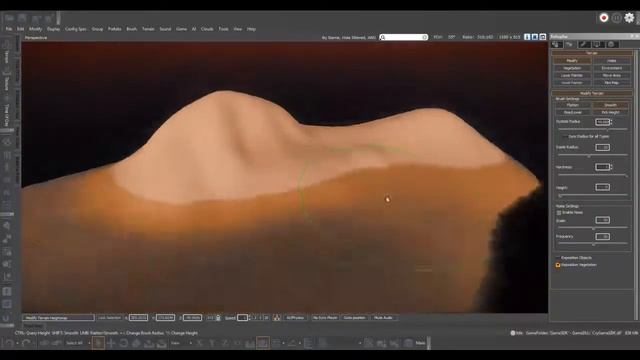Select the Layers tab icon in RollupBar
The height and width of the screenshot is (360, 640).
611,44
